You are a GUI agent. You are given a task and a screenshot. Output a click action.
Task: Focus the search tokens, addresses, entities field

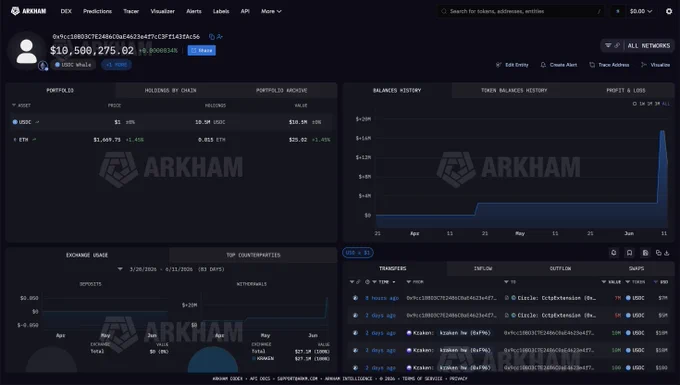click(520, 11)
